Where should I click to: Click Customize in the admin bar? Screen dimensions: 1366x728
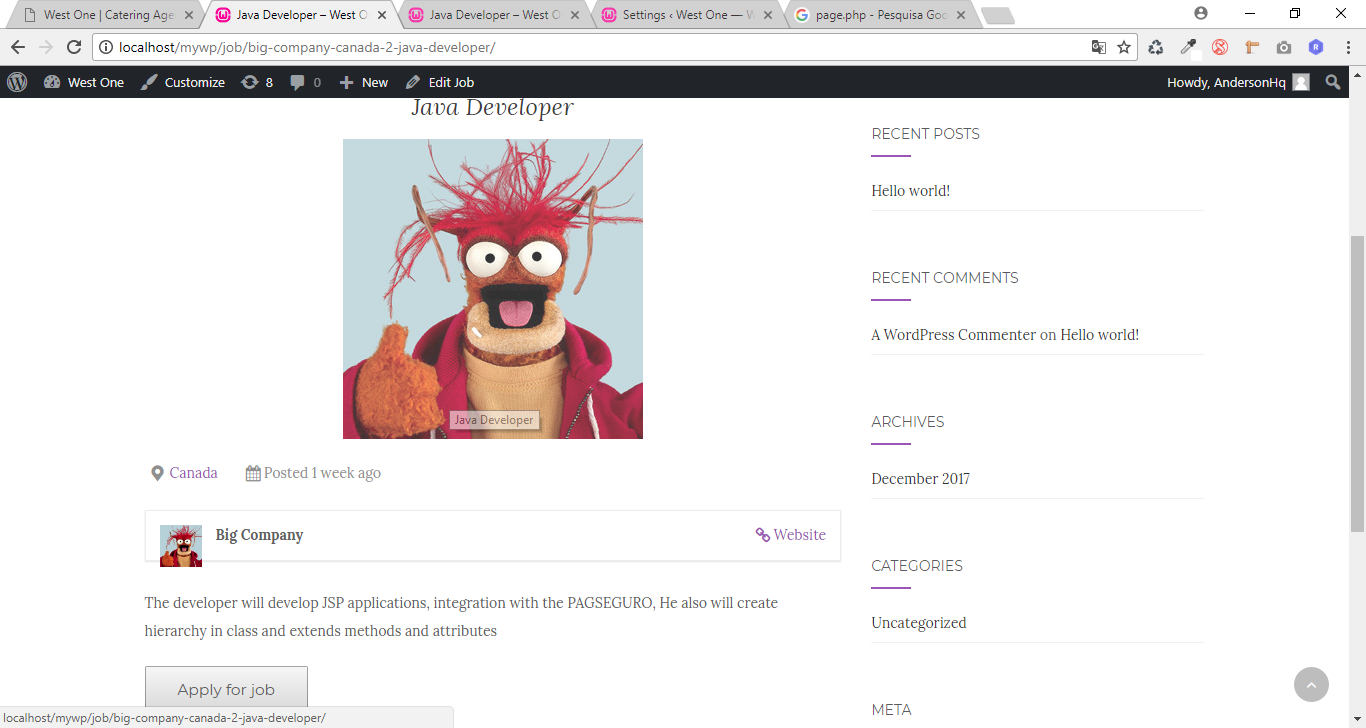tap(183, 82)
